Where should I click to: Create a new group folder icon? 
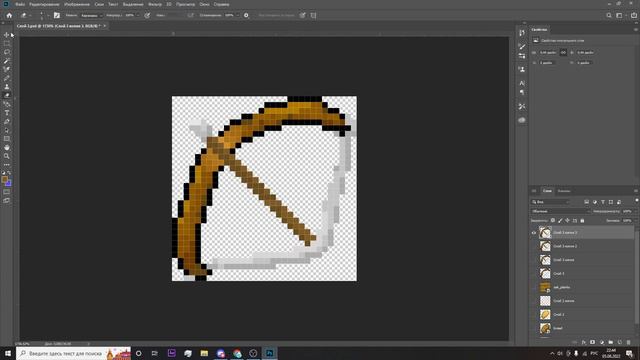pyautogui.click(x=611, y=342)
